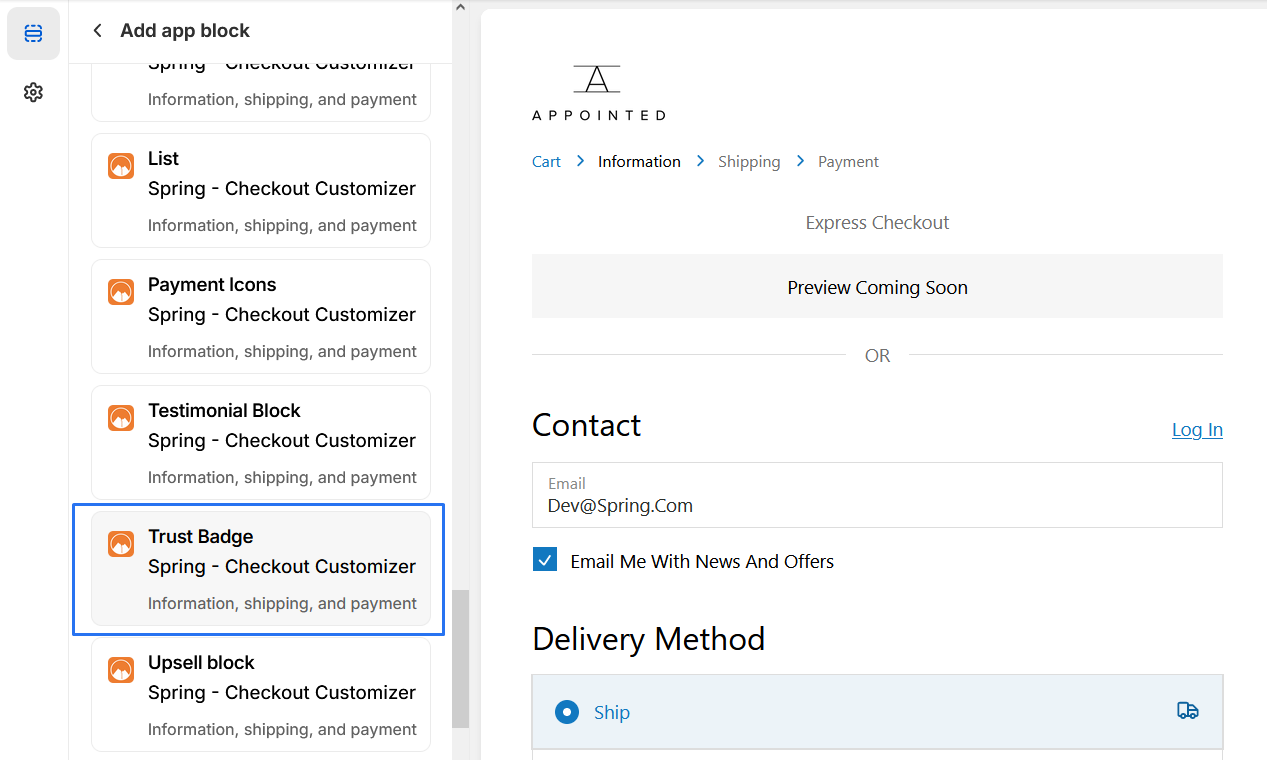This screenshot has width=1267, height=760.
Task: Click the Log In link
Action: click(1196, 430)
